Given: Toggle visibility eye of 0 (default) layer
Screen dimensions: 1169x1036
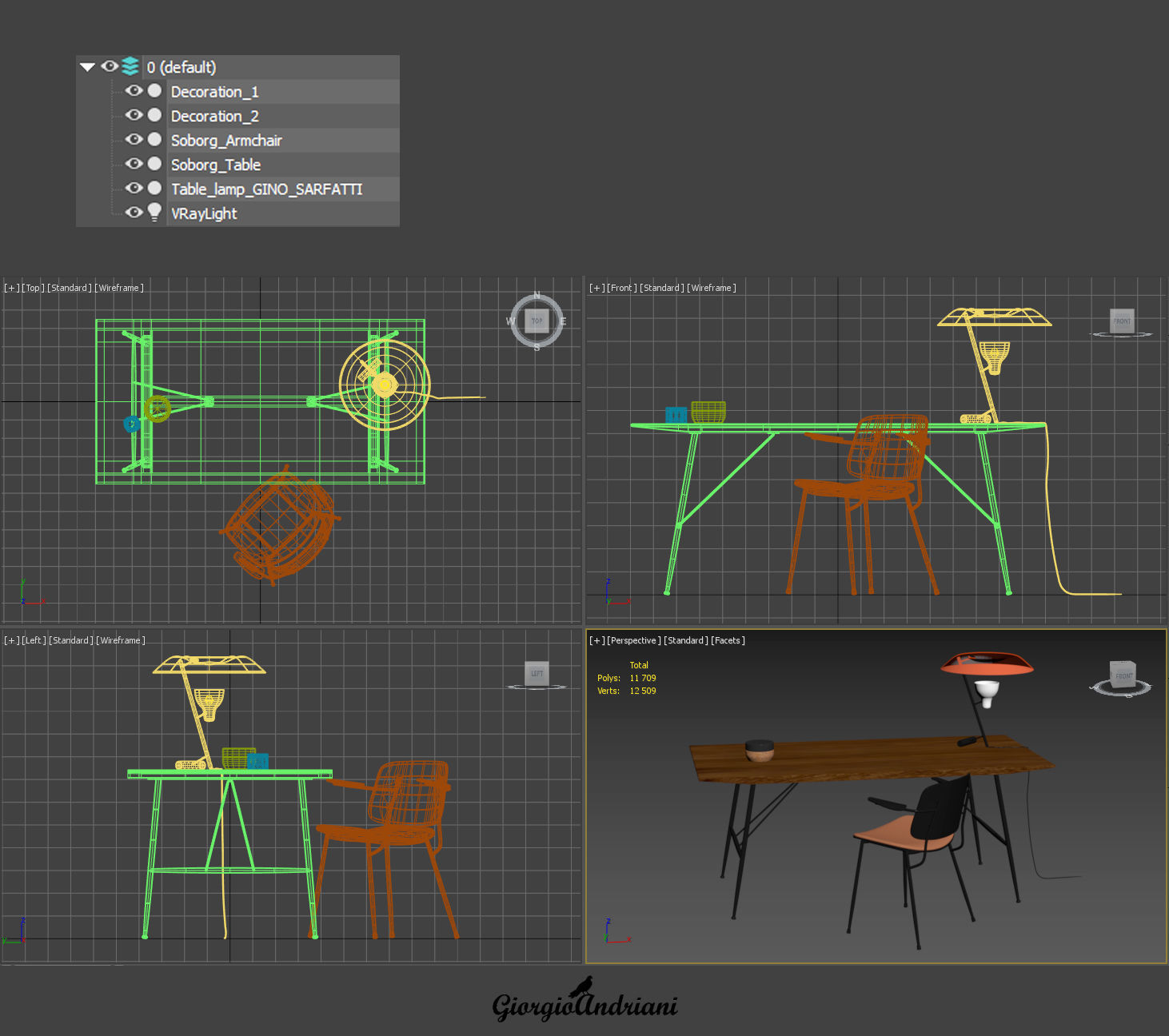Looking at the screenshot, I should tap(110, 66).
